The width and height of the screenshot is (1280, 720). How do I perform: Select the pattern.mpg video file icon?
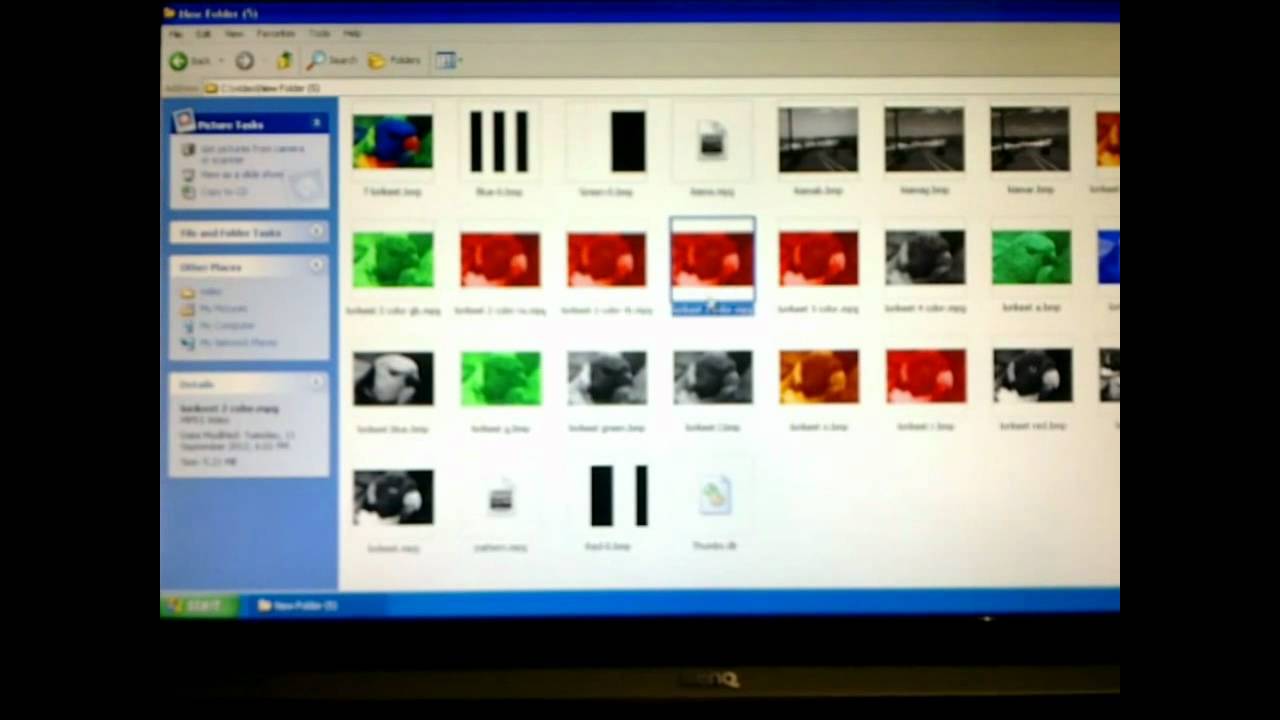pyautogui.click(x=500, y=496)
